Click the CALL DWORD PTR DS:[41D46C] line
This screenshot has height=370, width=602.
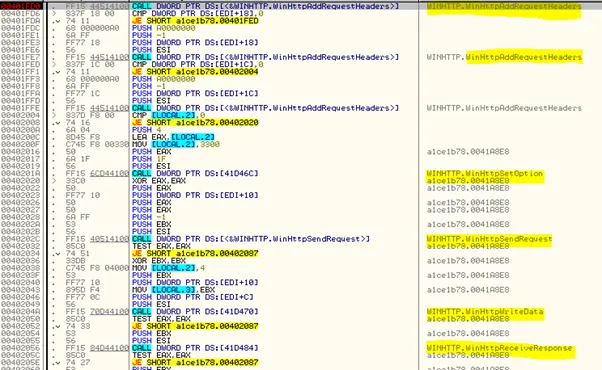point(195,173)
